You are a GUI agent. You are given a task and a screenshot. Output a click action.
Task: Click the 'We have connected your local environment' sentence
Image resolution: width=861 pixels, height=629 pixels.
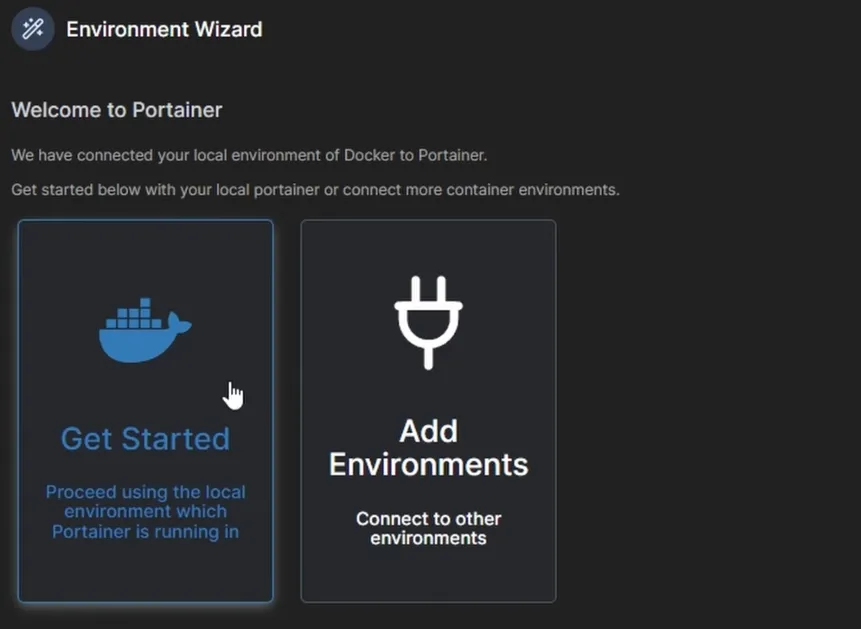[249, 155]
